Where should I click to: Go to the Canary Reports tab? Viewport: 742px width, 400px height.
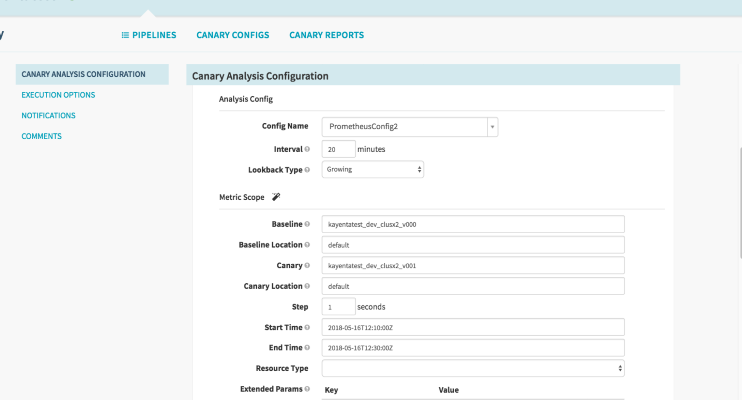click(x=327, y=35)
